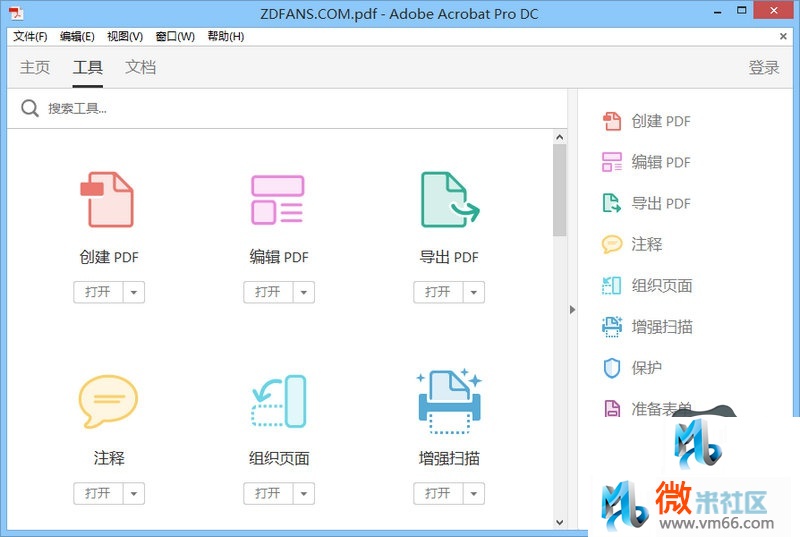Image resolution: width=800 pixels, height=537 pixels.
Task: Click 组织页面 label in right sidebar
Action: pos(662,286)
